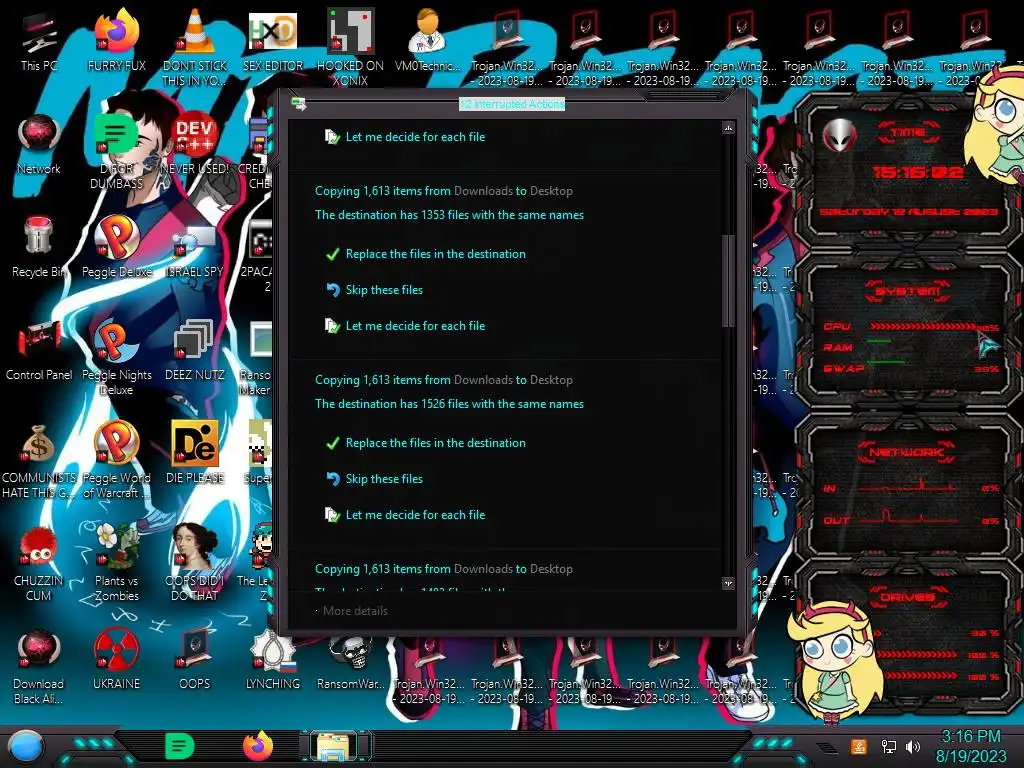Launch Firefox from the taskbar

click(x=258, y=746)
